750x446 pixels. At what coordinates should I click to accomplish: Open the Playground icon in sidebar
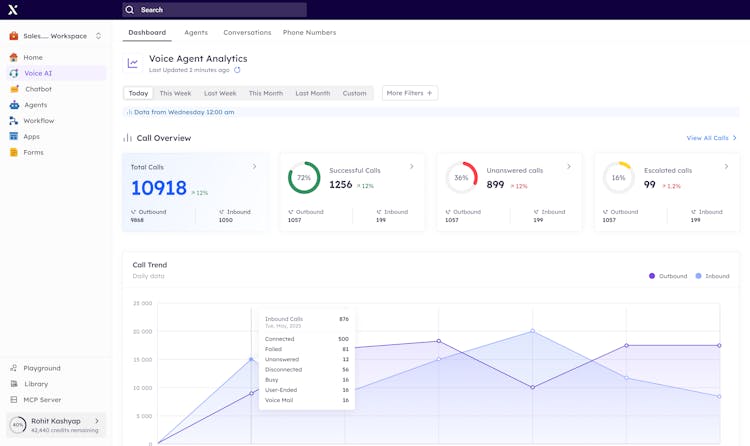click(x=14, y=368)
